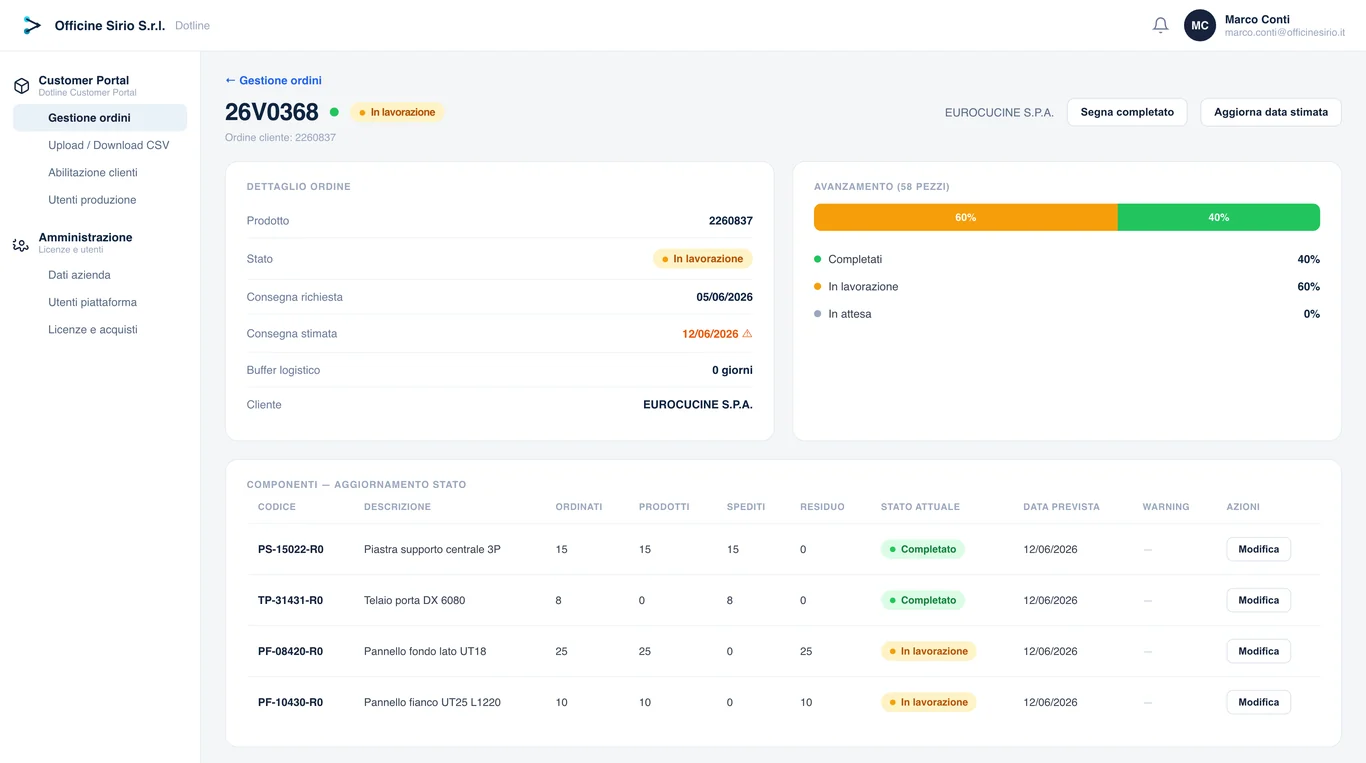The height and width of the screenshot is (763, 1366).
Task: Click Piastra supporto centrale 3P description
Action: (x=432, y=549)
